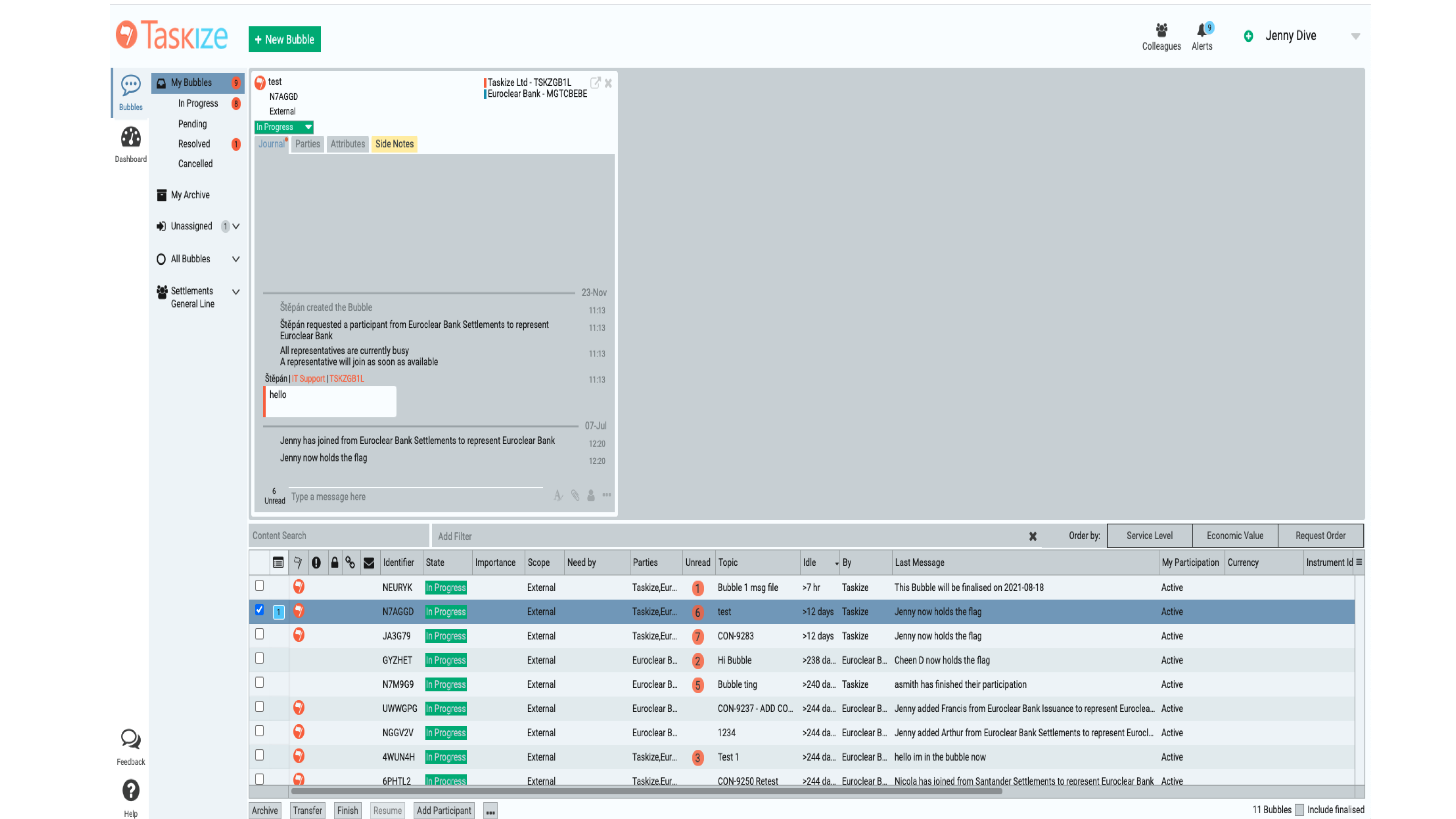Screen dimensions: 1456x819
Task: Click the Transfer button
Action: (308, 811)
